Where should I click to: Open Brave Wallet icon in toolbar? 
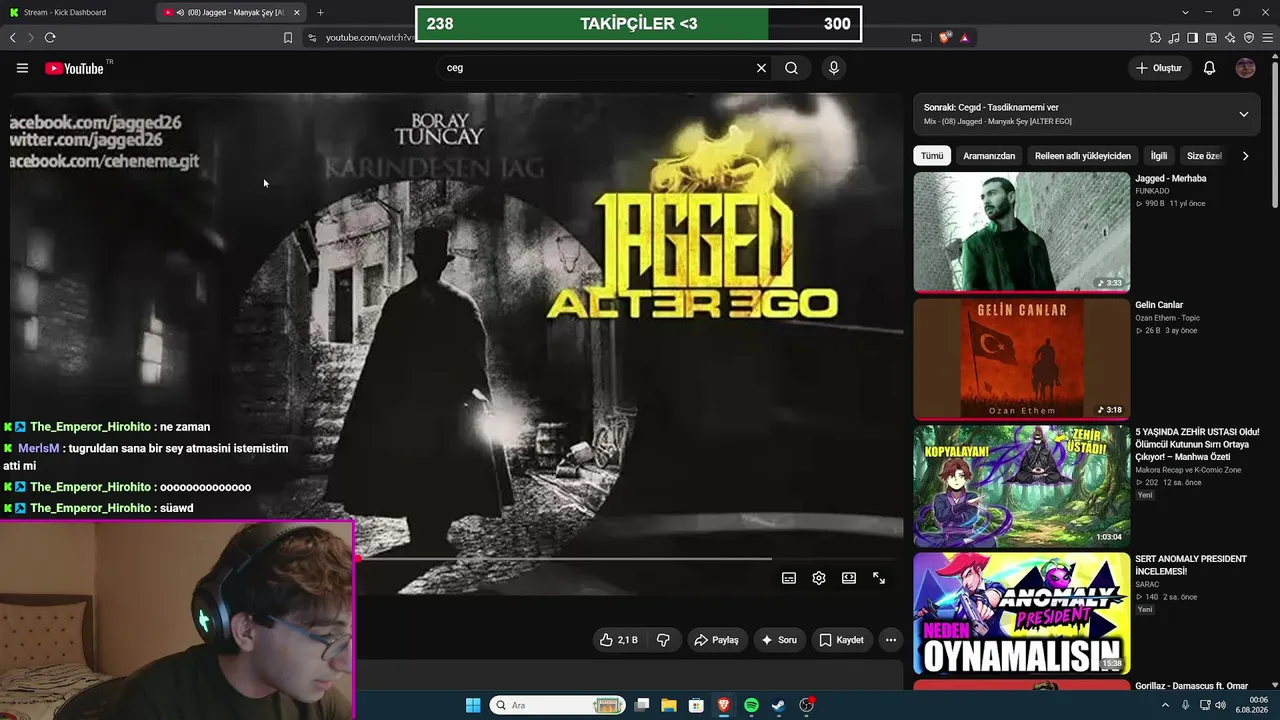[x=1211, y=38]
